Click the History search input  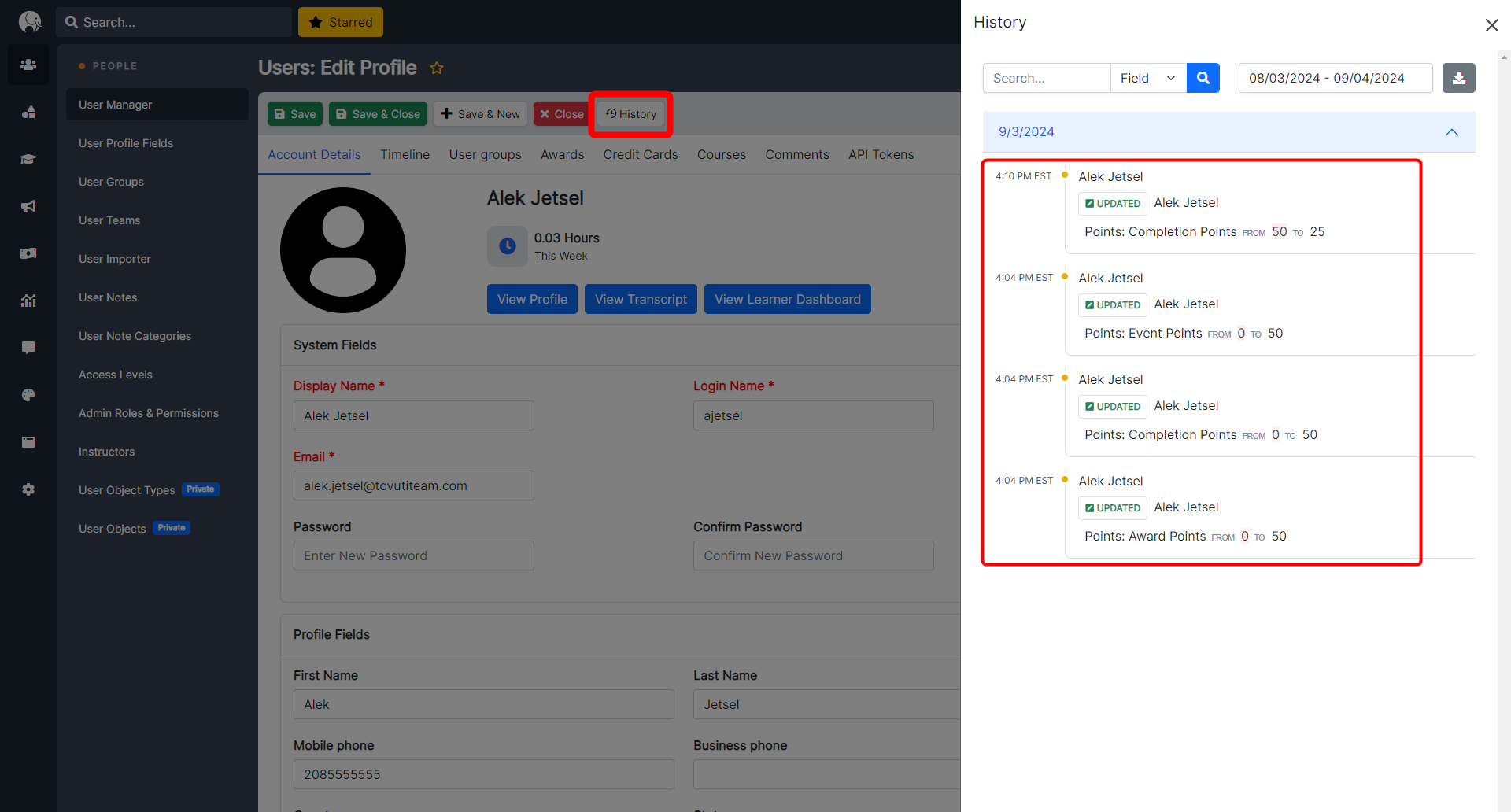1047,78
